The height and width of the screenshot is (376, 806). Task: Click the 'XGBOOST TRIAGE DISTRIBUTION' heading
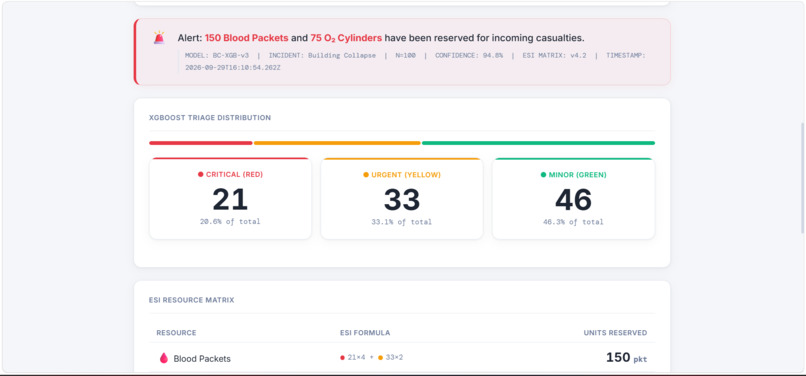click(x=210, y=118)
